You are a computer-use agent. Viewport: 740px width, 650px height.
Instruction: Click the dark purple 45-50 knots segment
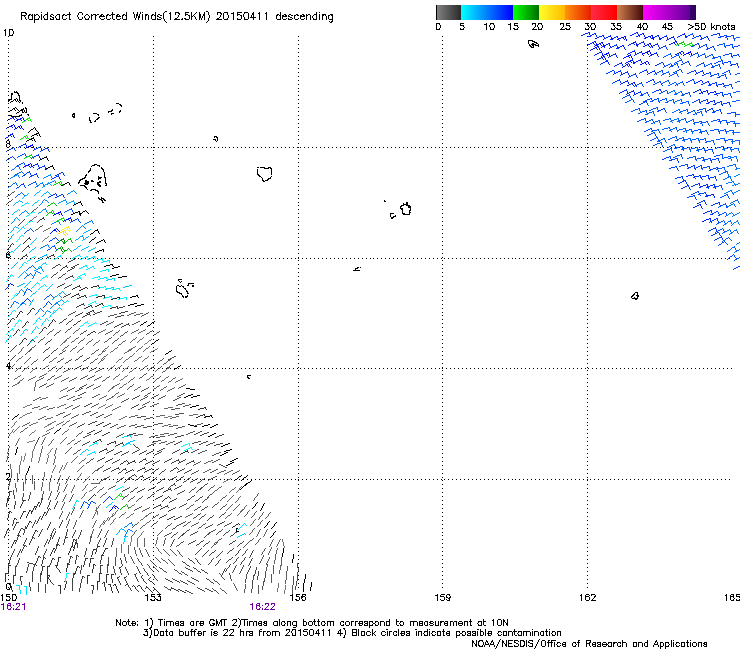682,12
